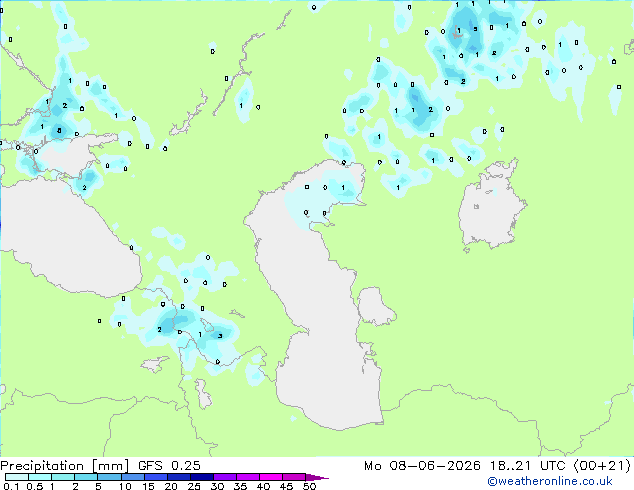Viewport: 634px width, 490px height.
Task: Click the "10" legend scale label
Action: coord(125,486)
